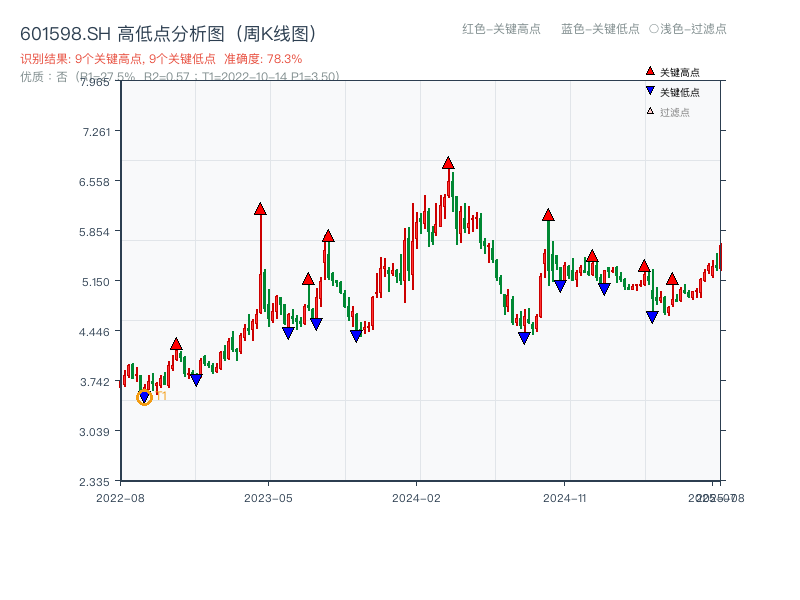The width and height of the screenshot is (800, 600).
Task: Select the red 识别结果 summary line
Action: [x=161, y=59]
